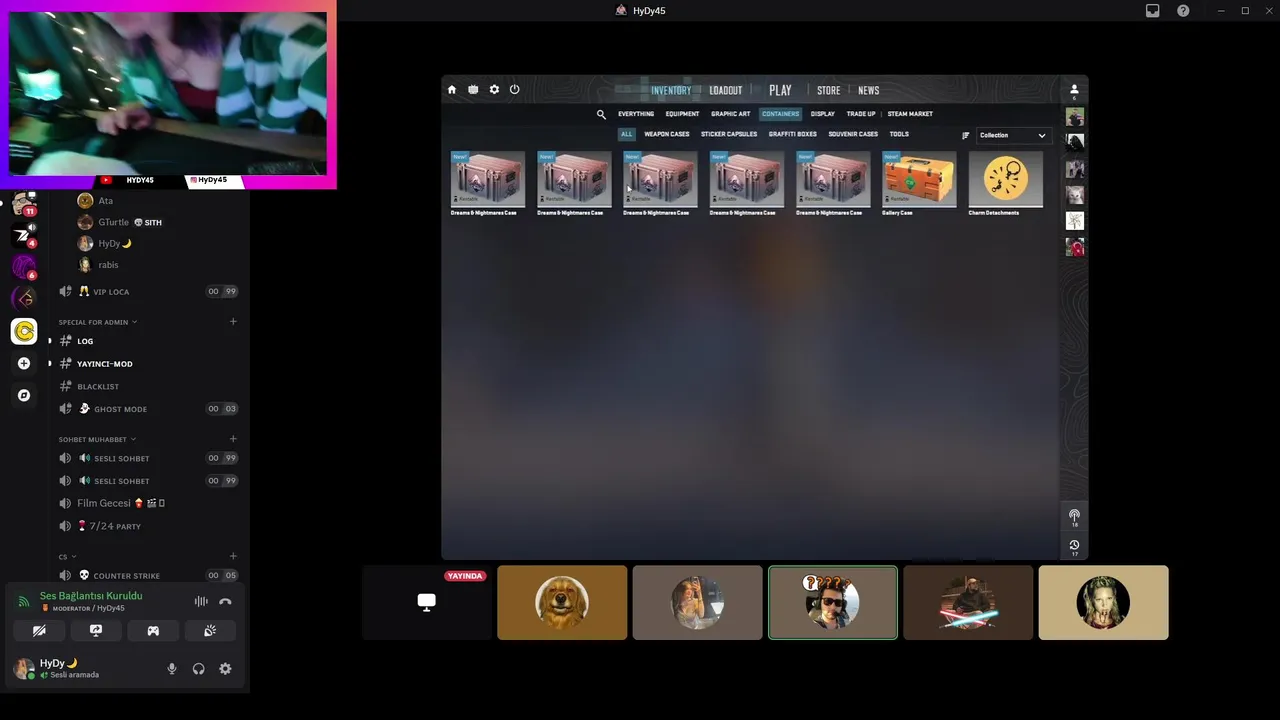1280x720 pixels.
Task: Collapse the CS channel category
Action: [x=67, y=556]
